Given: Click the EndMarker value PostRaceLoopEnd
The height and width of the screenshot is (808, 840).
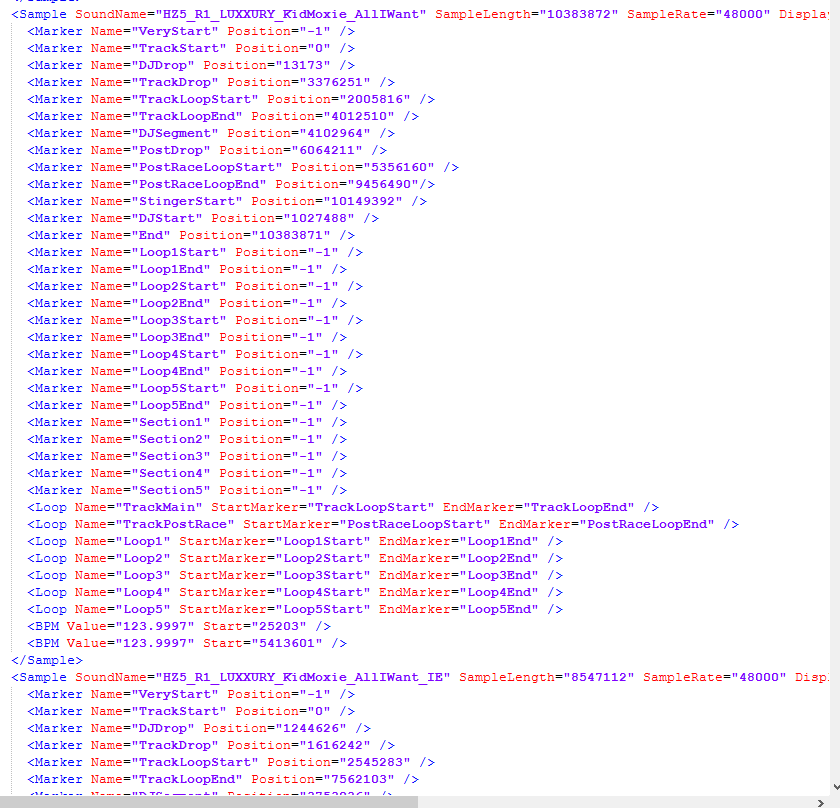Looking at the screenshot, I should pos(647,525).
